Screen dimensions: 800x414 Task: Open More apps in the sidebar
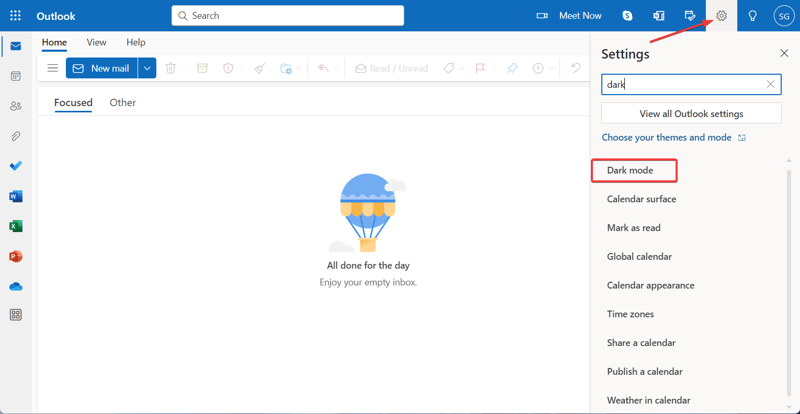tap(16, 315)
